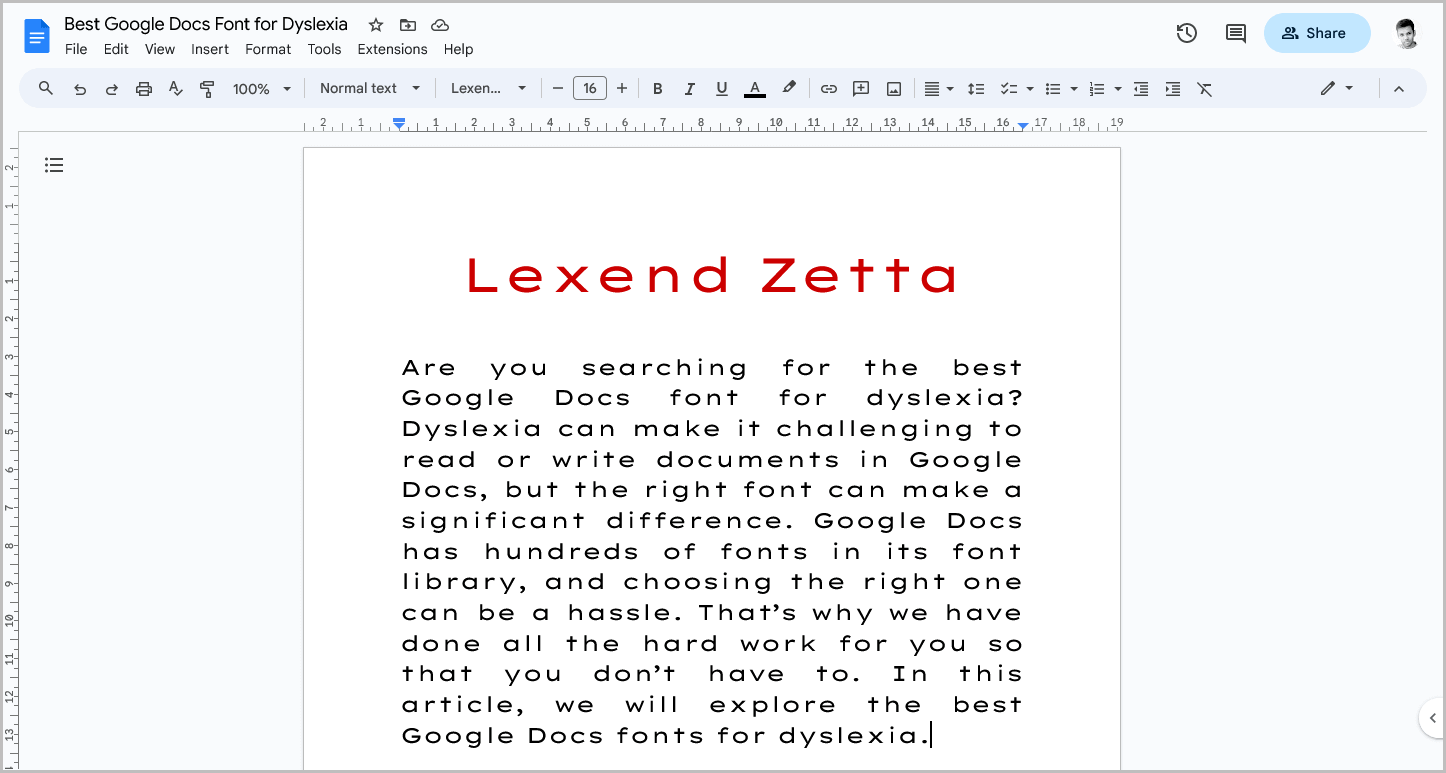Show the side panel arrow
Image resolution: width=1446 pixels, height=773 pixels.
click(1433, 717)
